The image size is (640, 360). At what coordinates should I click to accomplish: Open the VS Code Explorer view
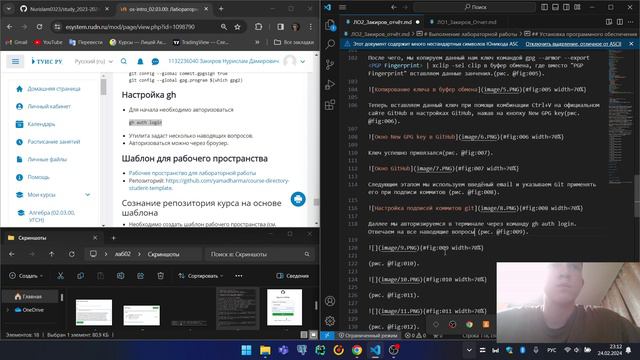click(x=330, y=25)
